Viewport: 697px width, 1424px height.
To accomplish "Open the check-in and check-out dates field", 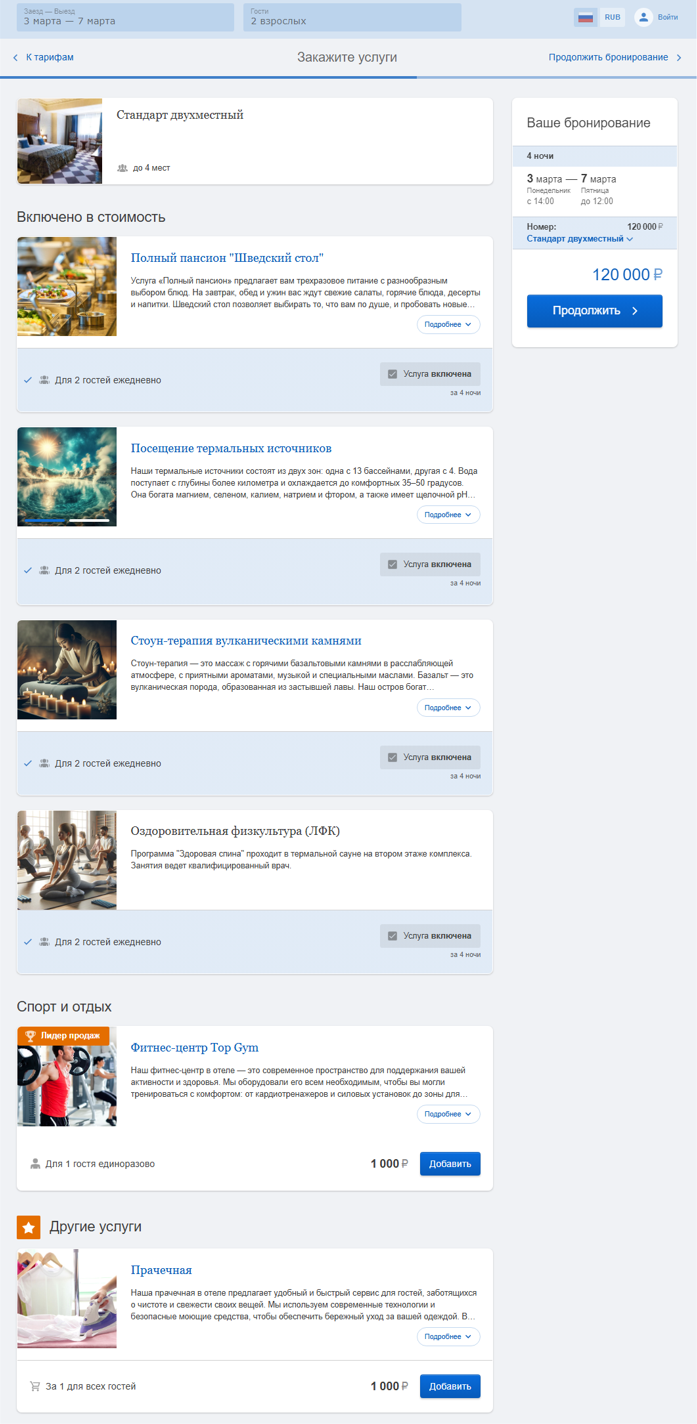I will coord(125,17).
